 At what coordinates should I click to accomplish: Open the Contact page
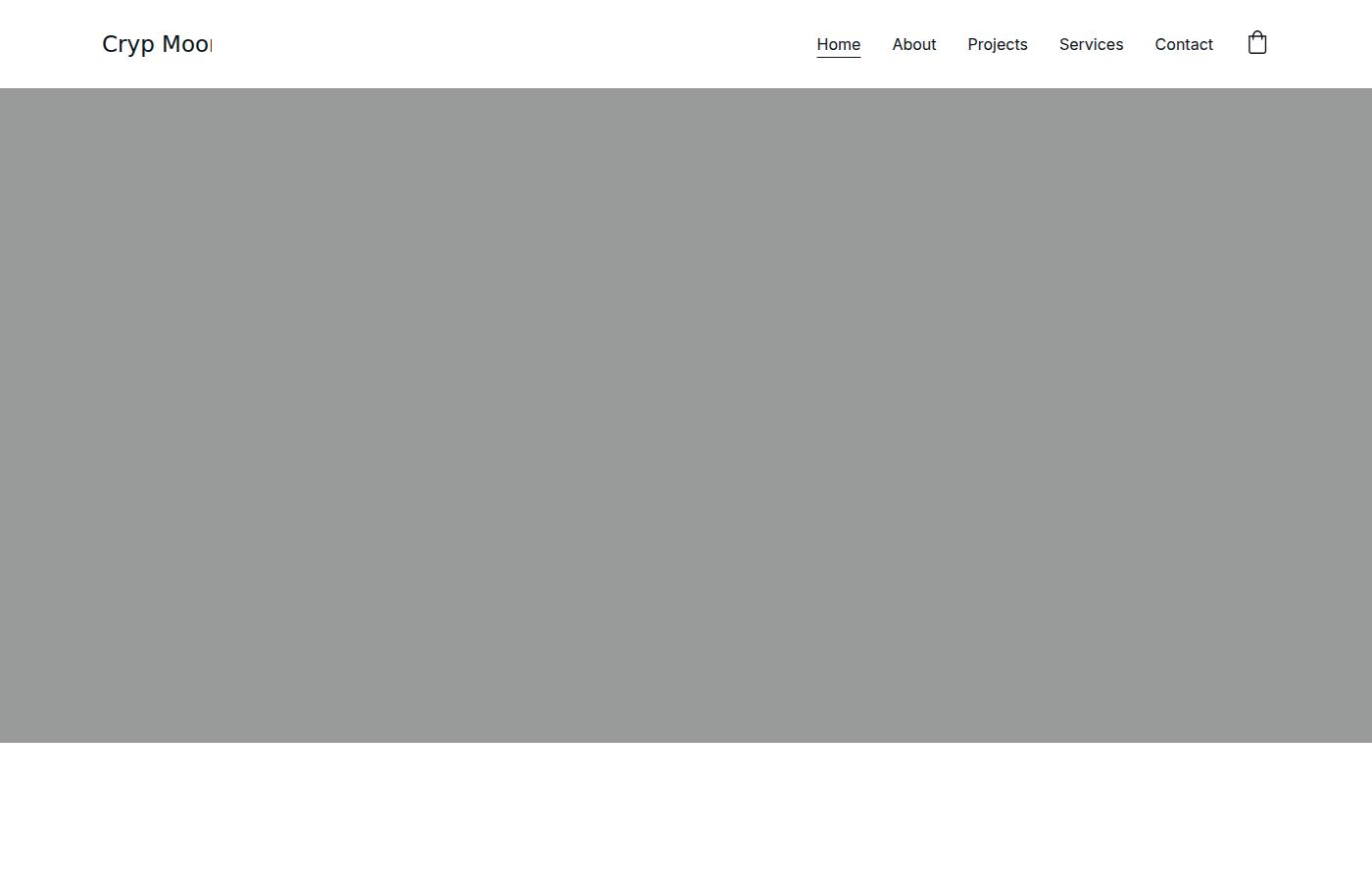point(1184,45)
